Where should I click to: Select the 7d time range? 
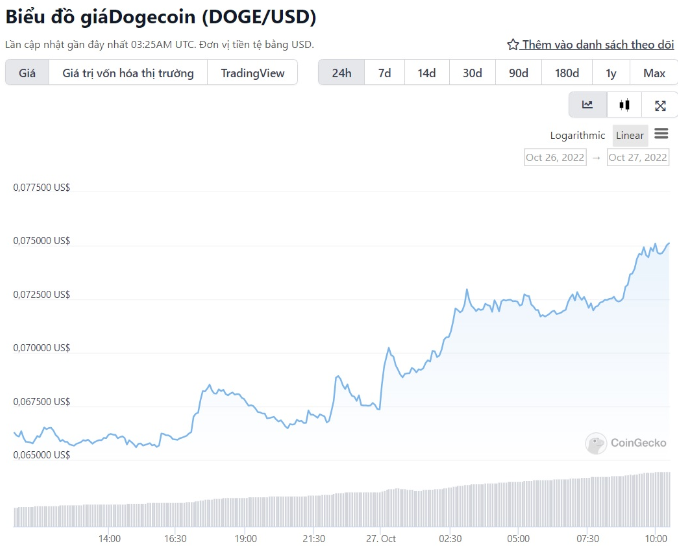pos(384,73)
